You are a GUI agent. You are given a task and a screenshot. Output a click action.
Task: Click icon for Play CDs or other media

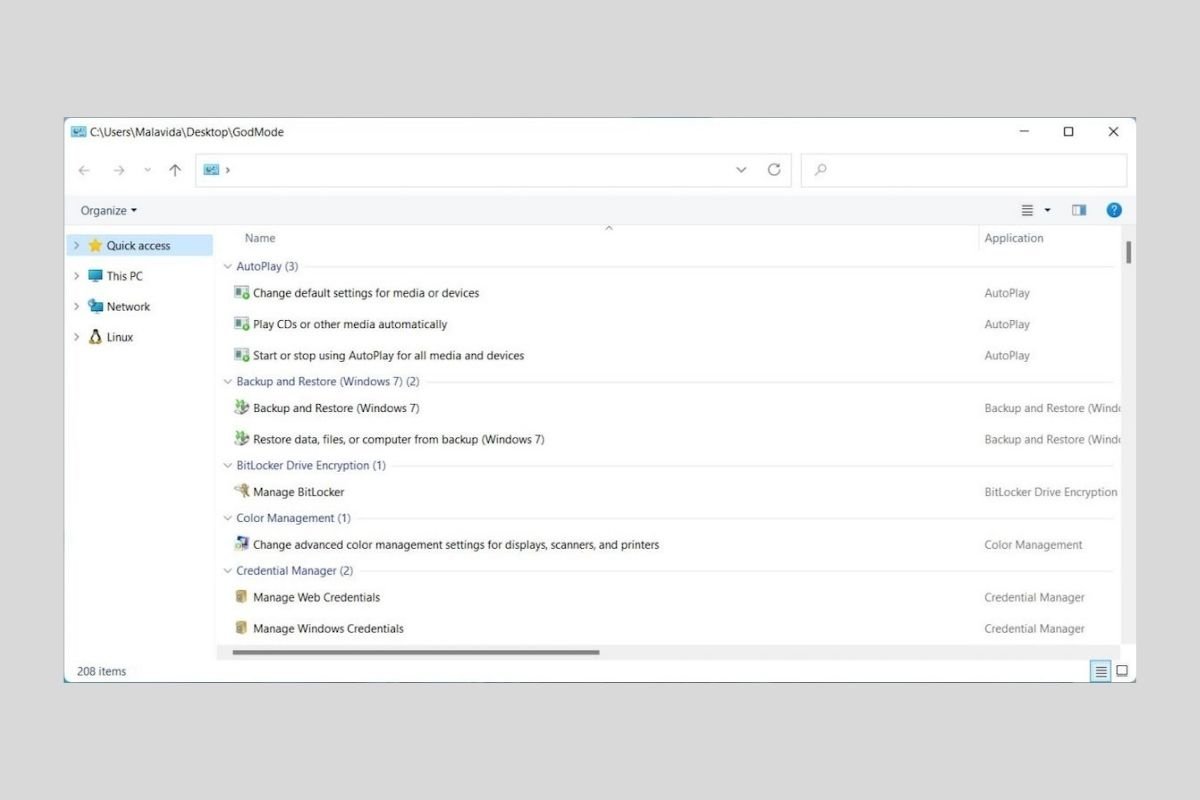click(241, 324)
